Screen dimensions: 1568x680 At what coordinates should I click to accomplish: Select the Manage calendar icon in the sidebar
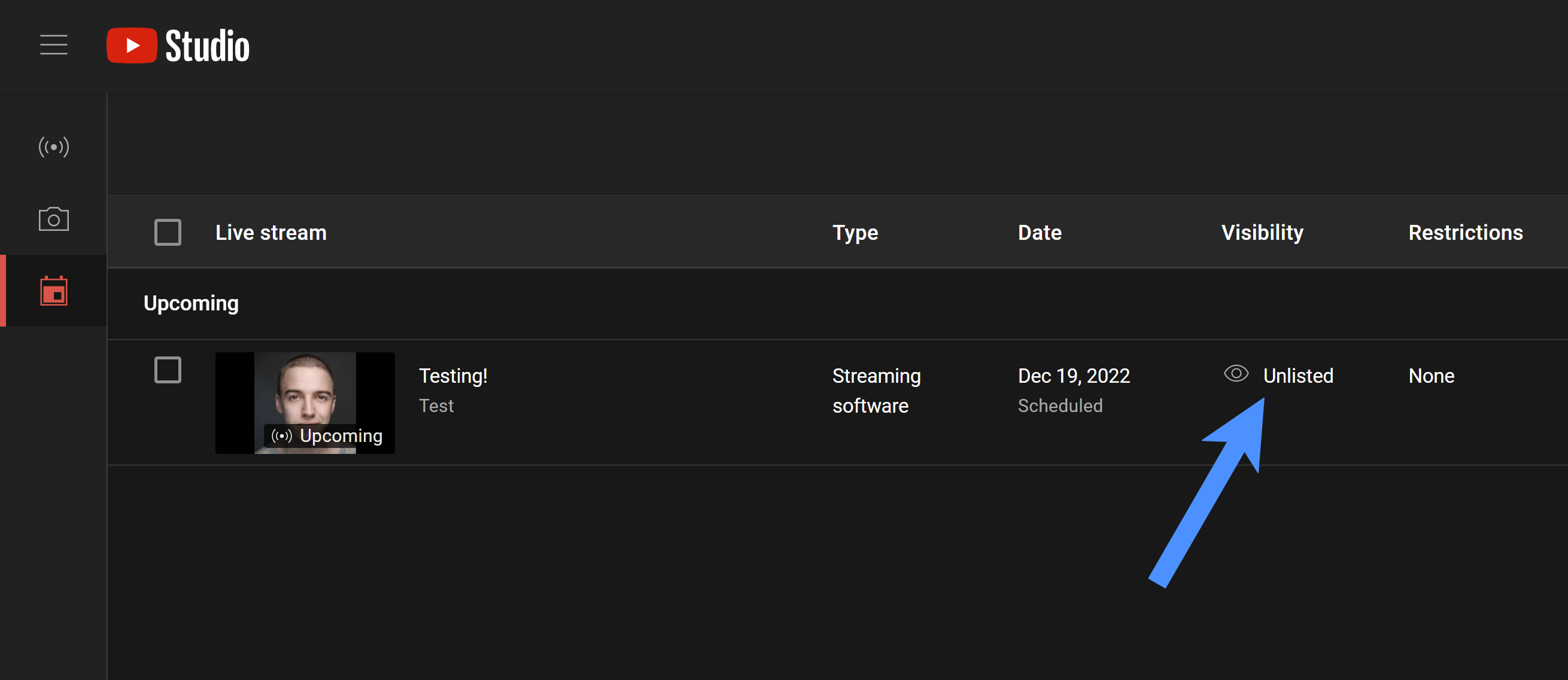(x=54, y=291)
